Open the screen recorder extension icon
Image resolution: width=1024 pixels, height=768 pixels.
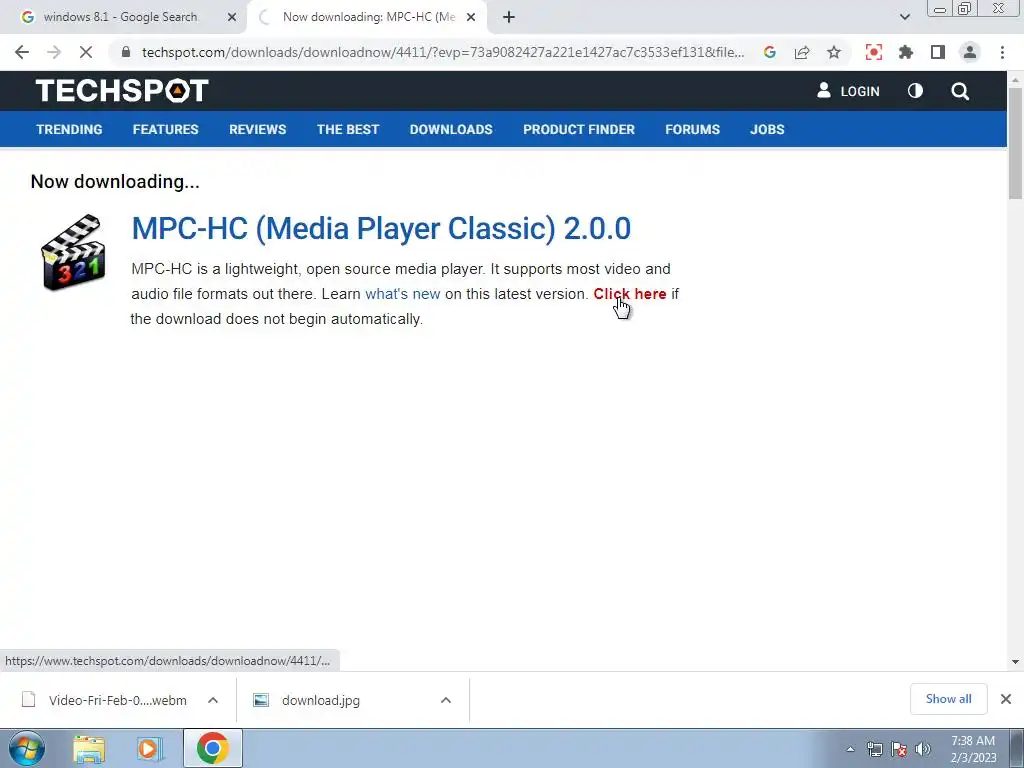click(x=874, y=52)
